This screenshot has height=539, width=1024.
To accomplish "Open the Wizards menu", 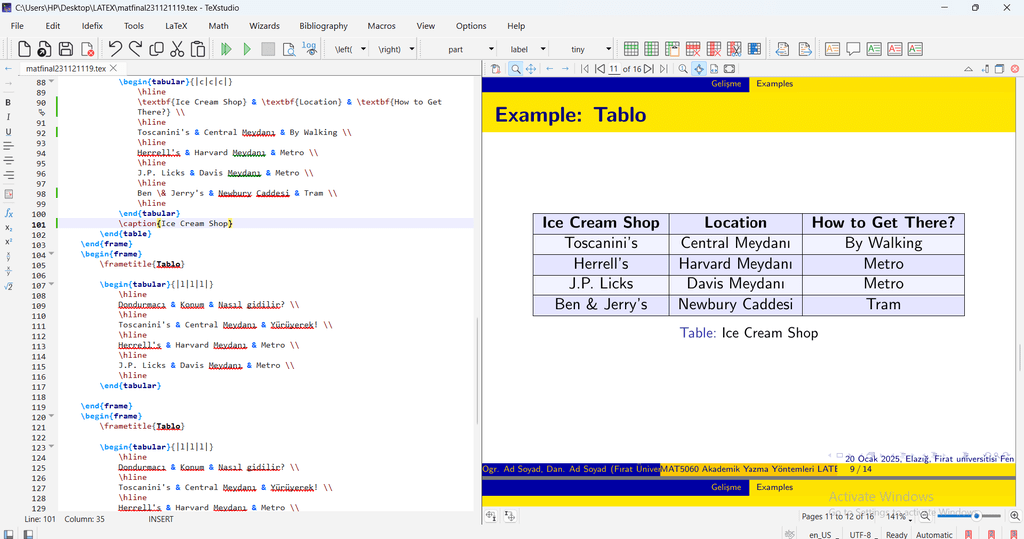I will click(x=264, y=26).
